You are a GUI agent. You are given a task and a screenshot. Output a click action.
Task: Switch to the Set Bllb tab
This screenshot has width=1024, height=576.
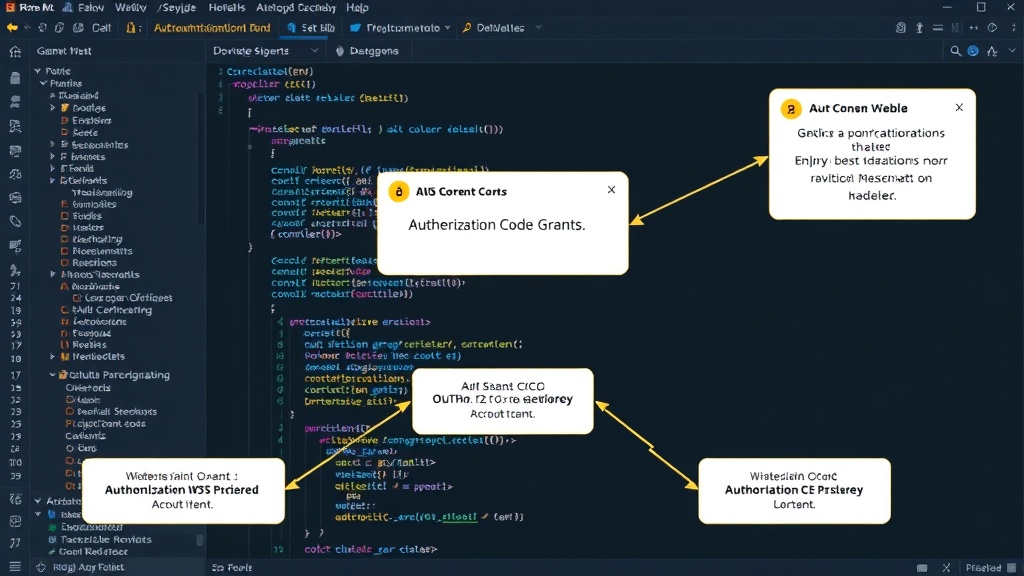tap(311, 28)
